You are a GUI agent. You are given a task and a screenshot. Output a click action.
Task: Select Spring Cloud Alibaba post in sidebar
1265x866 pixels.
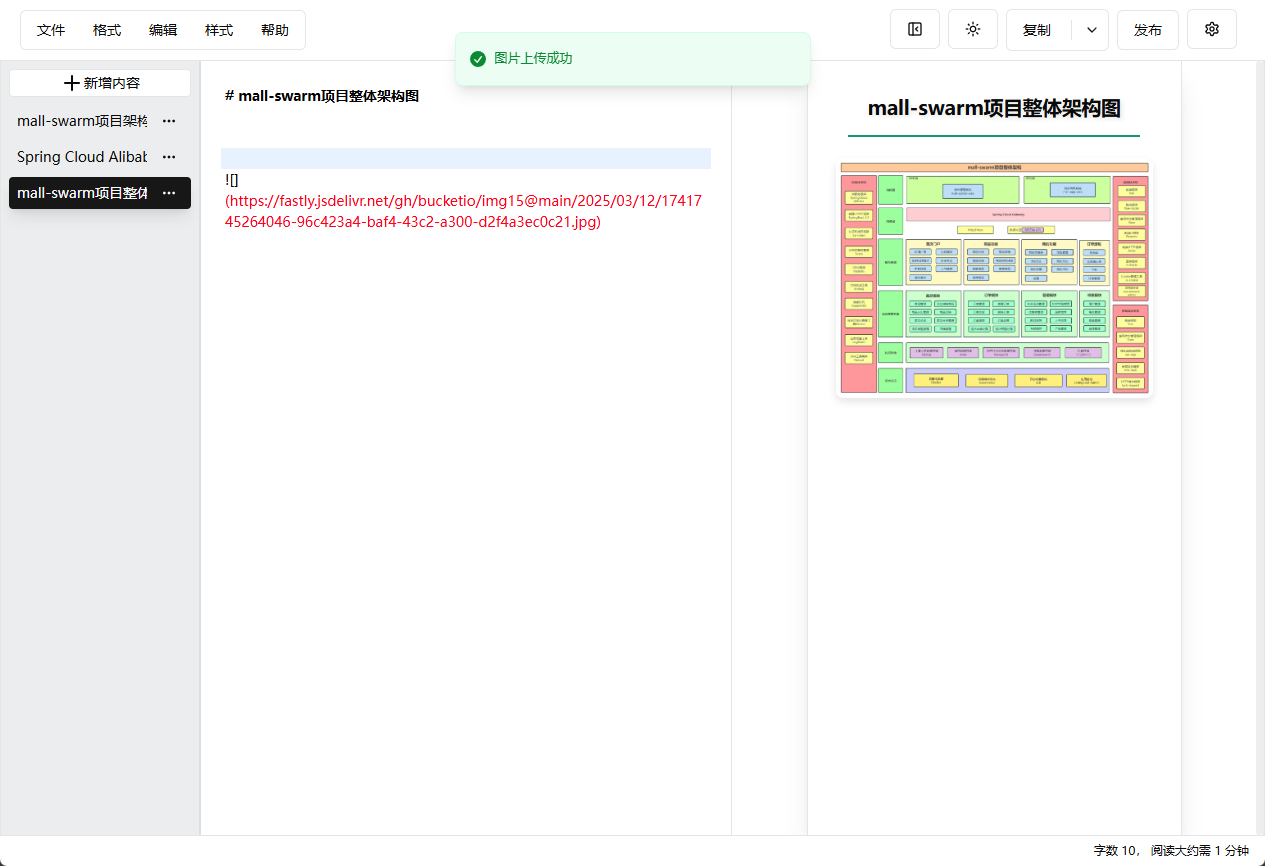(x=82, y=157)
